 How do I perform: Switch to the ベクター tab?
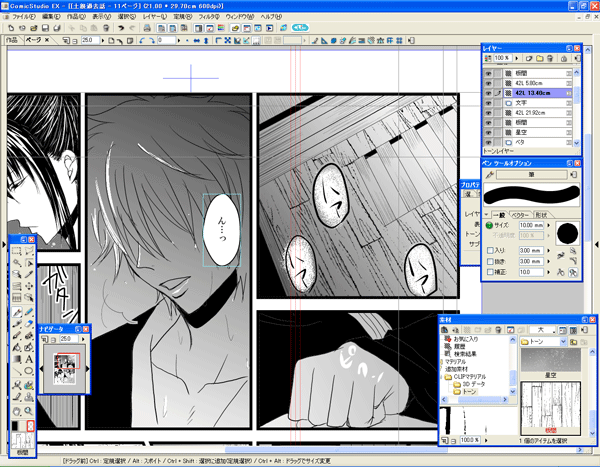point(519,215)
